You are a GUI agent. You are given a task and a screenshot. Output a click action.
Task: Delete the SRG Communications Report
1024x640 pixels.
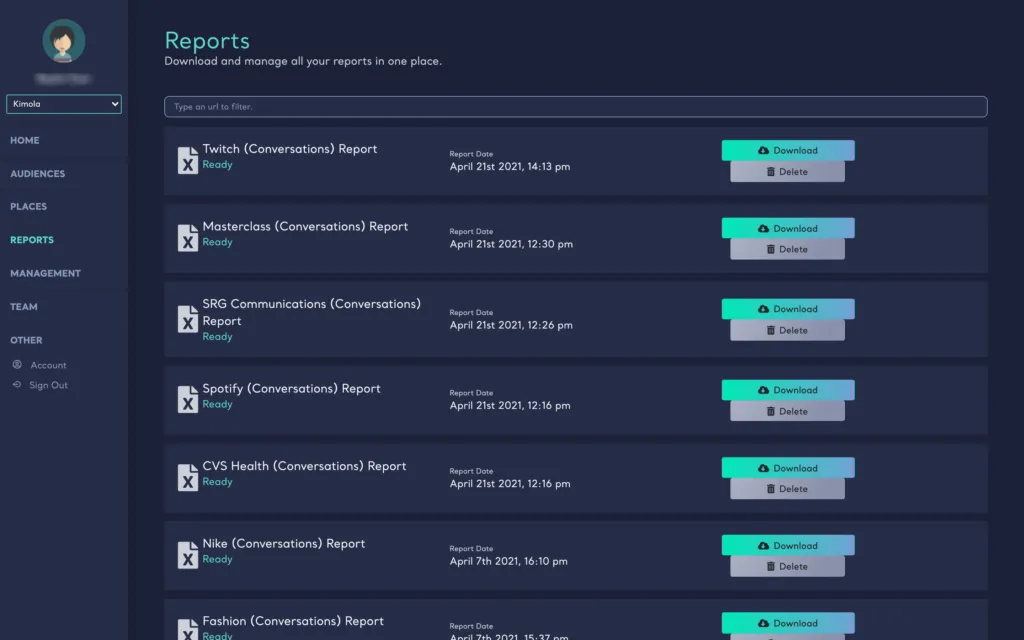pos(787,330)
